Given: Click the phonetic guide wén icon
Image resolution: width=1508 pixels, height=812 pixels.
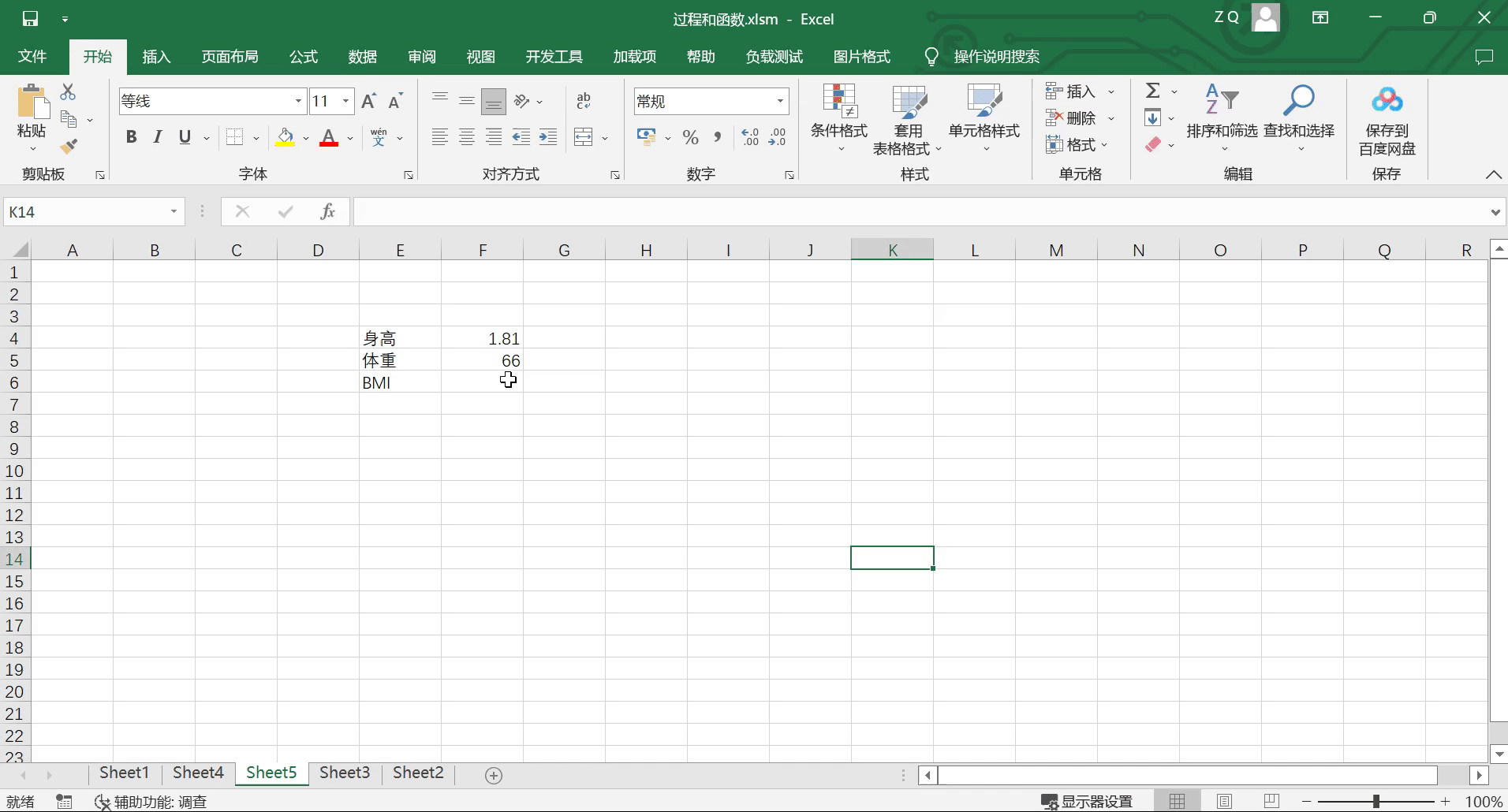Looking at the screenshot, I should (x=379, y=137).
